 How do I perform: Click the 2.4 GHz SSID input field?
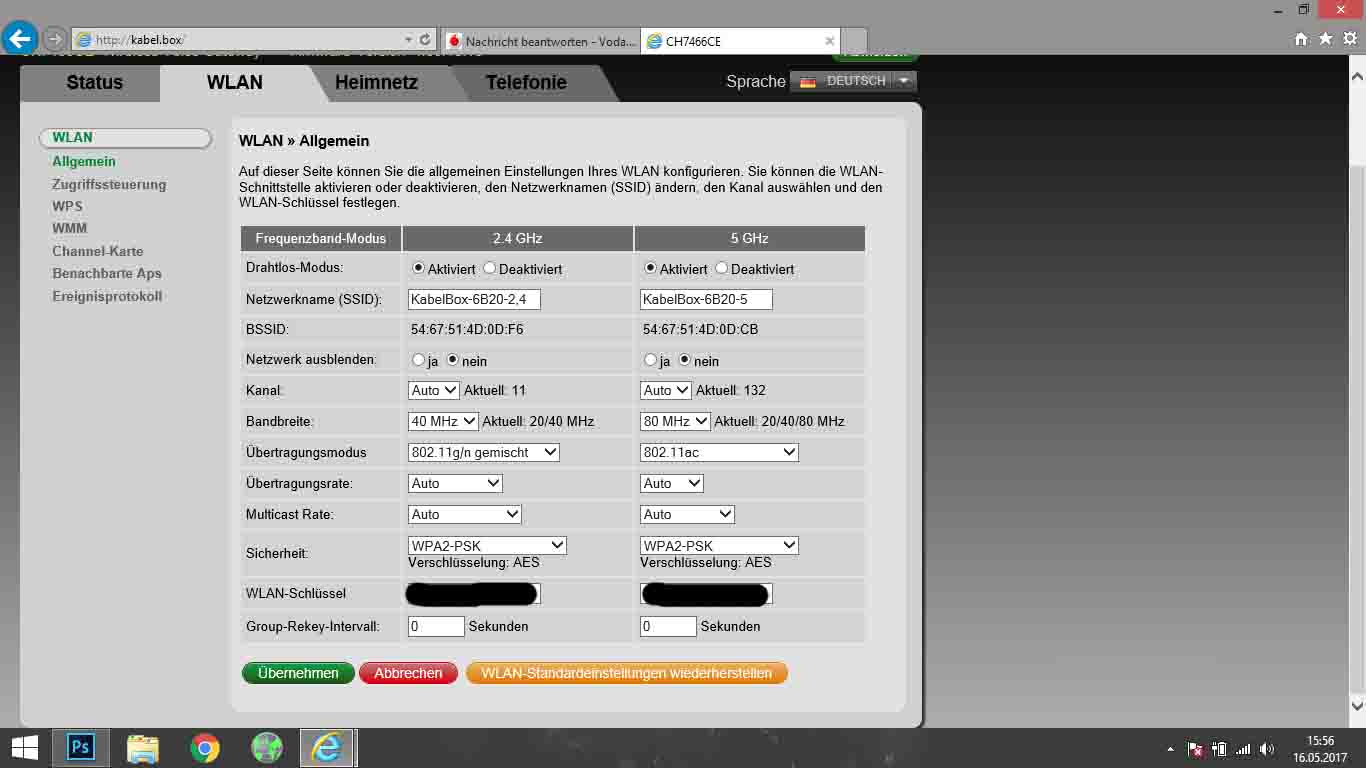(473, 299)
